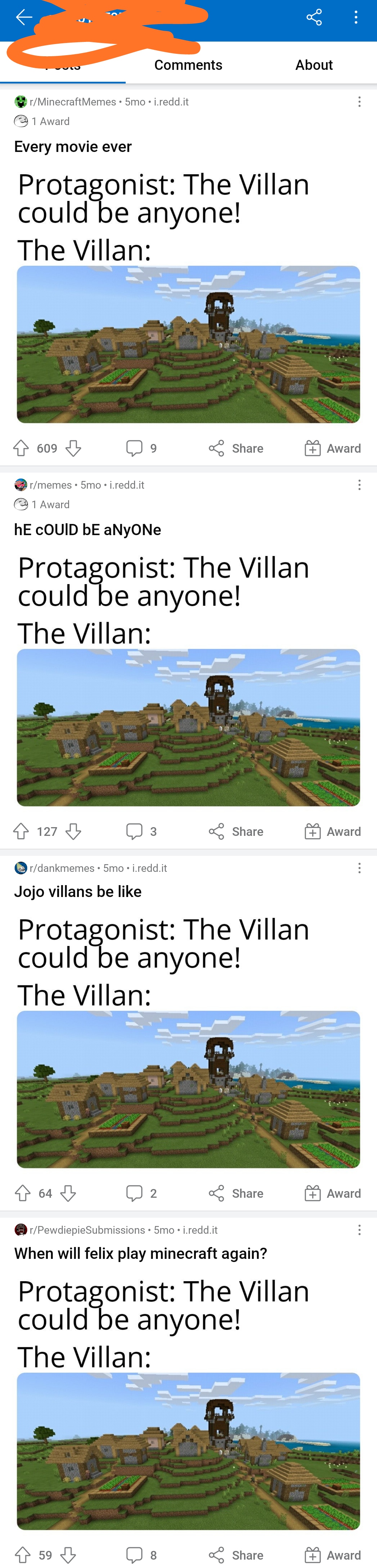Open options menu for r/MinecraftMemes post

[x=359, y=102]
